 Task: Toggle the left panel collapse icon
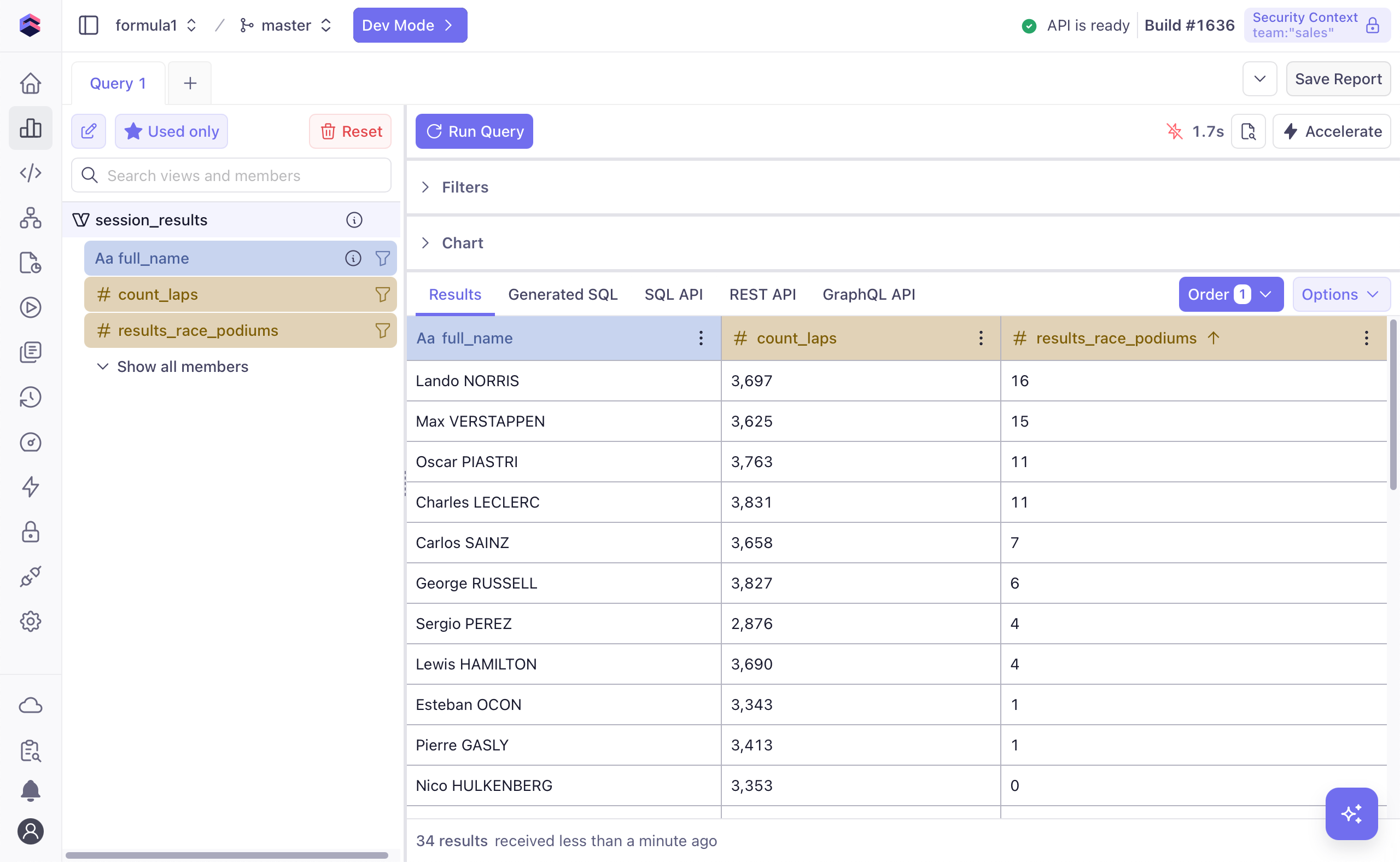(x=89, y=25)
